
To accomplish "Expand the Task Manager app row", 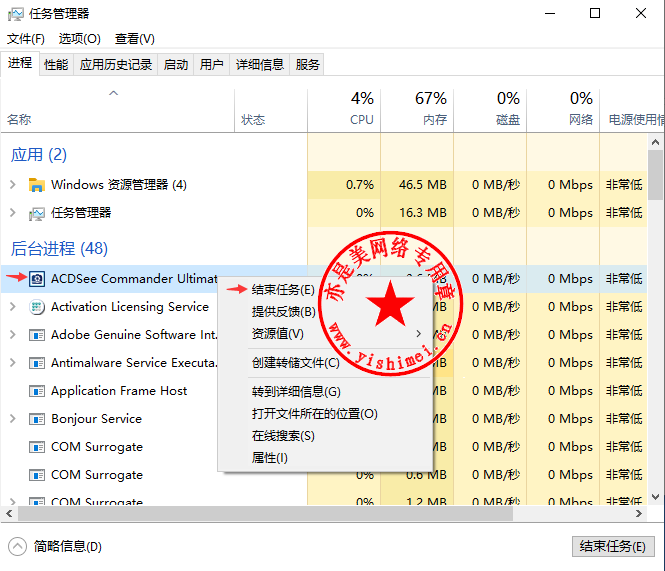I will (x=13, y=213).
